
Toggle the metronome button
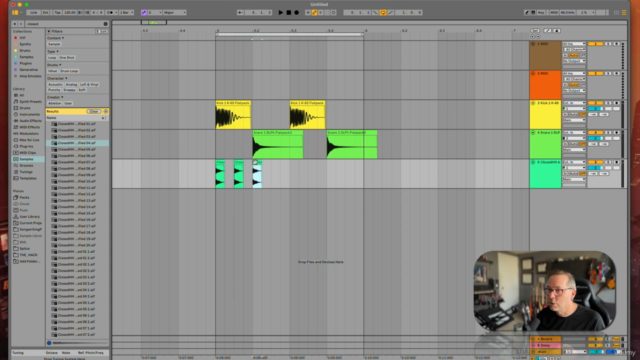click(x=110, y=13)
